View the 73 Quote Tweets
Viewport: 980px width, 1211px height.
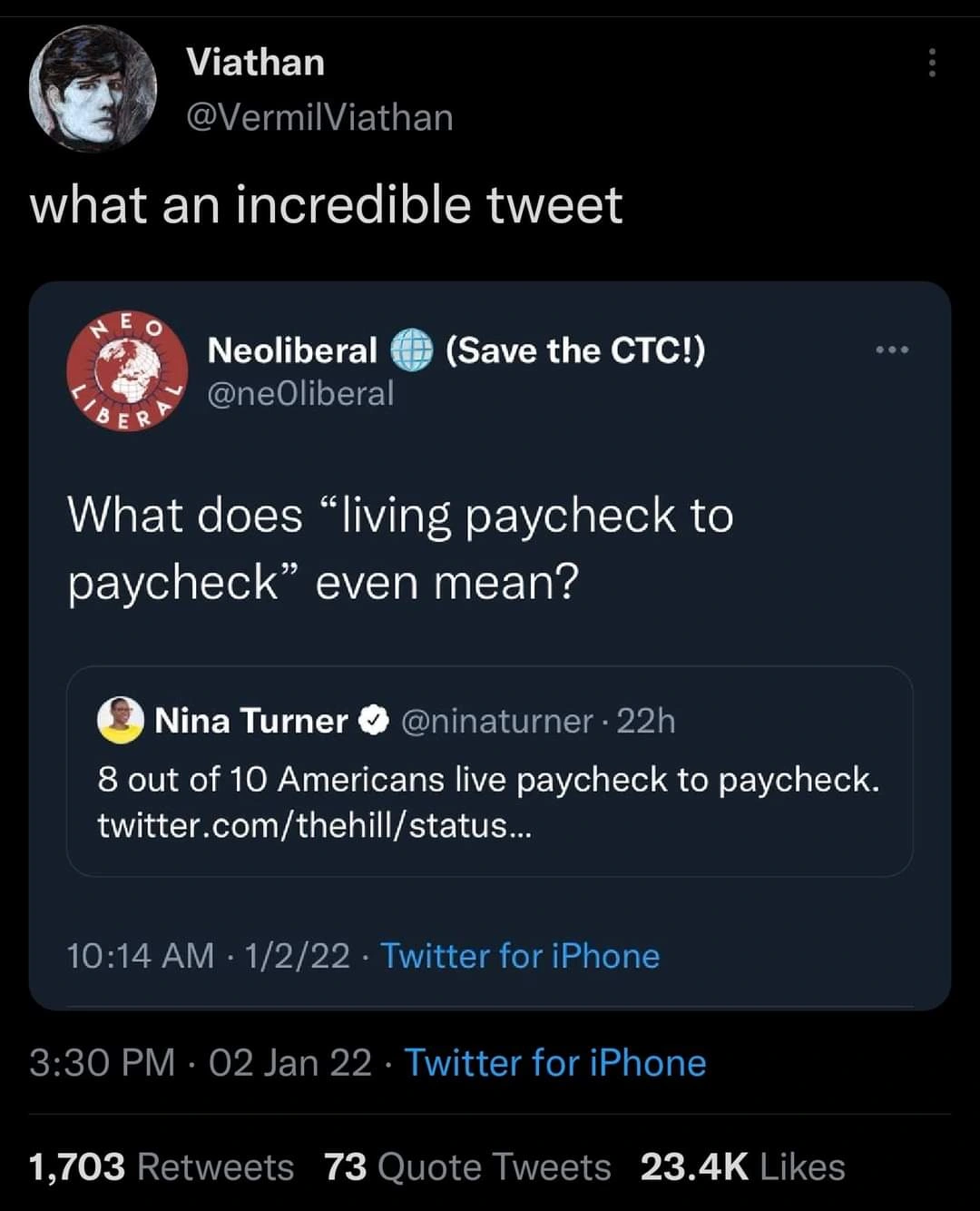tap(467, 1167)
